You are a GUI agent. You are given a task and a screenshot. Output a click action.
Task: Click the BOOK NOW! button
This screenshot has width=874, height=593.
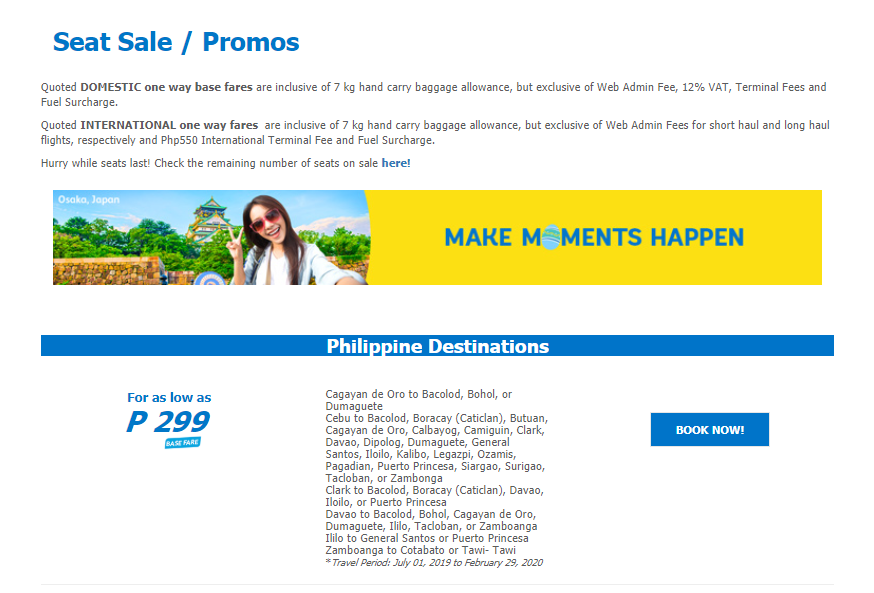pyautogui.click(x=710, y=430)
